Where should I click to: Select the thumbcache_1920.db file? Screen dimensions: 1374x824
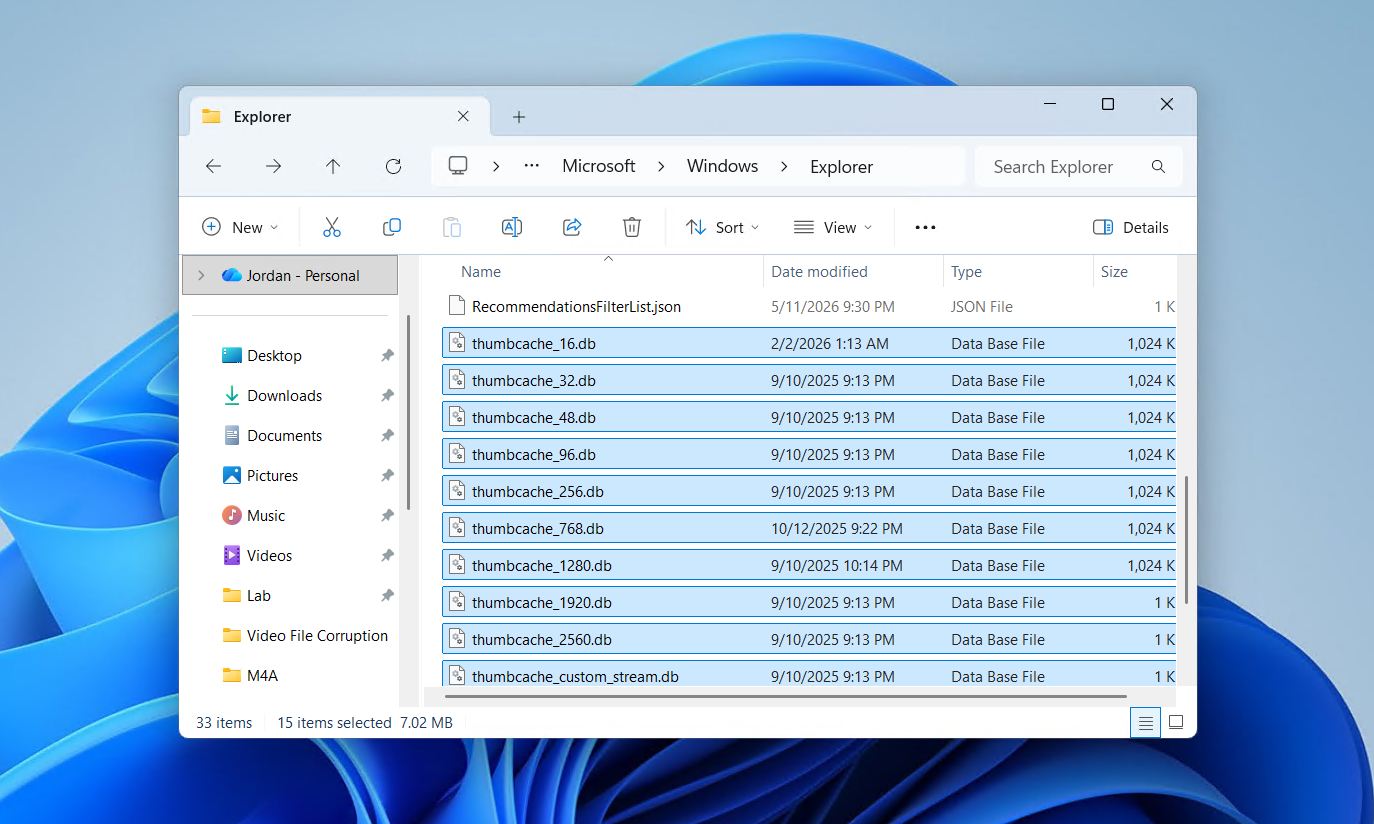point(809,603)
